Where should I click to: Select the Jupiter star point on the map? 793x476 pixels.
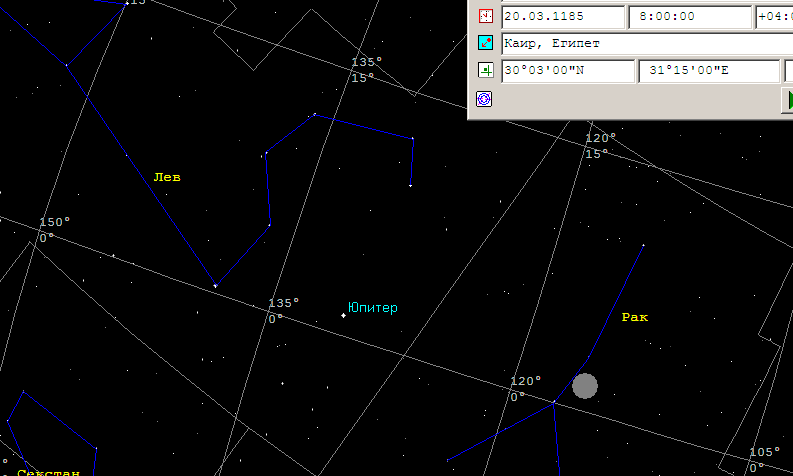coord(343,316)
